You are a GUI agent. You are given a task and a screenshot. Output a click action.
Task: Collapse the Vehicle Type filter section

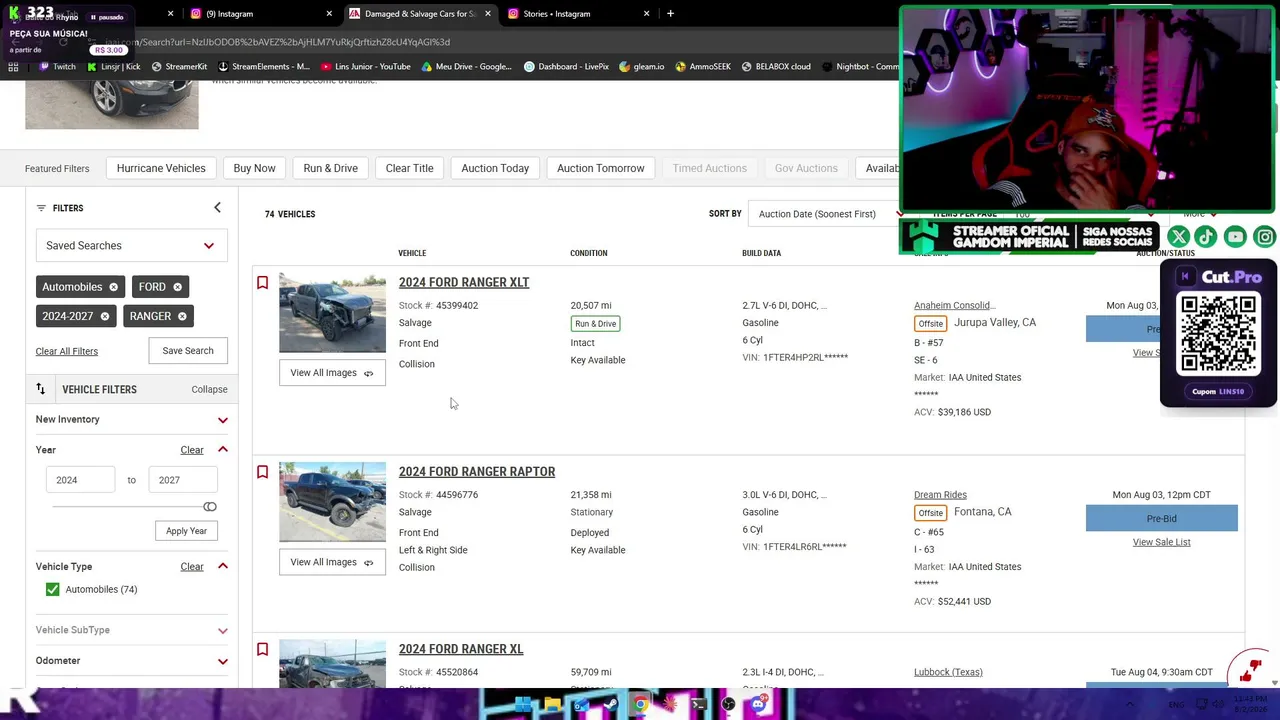point(223,567)
